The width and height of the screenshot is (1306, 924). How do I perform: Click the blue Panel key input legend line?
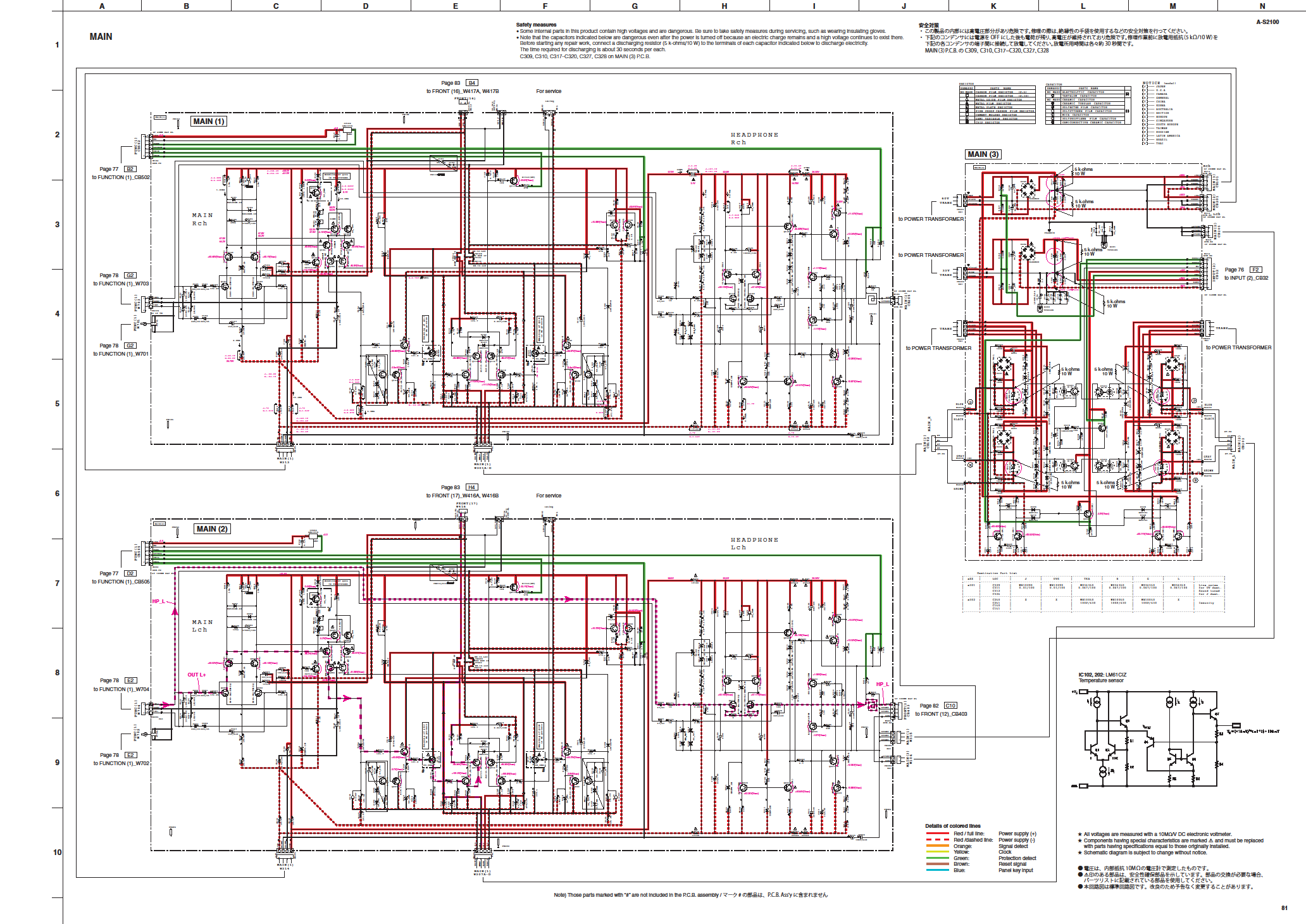pos(937,870)
